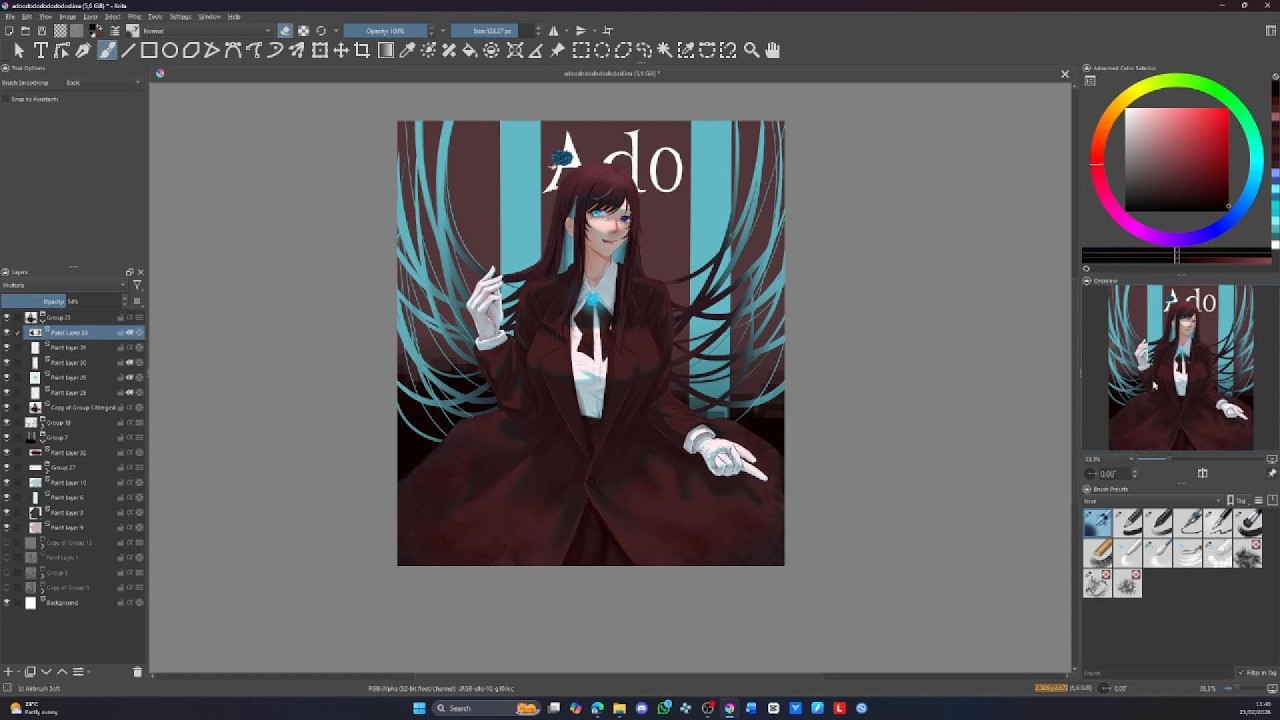This screenshot has width=1280, height=720.
Task: Hide Paint Layer 9
Action: [x=7, y=528]
